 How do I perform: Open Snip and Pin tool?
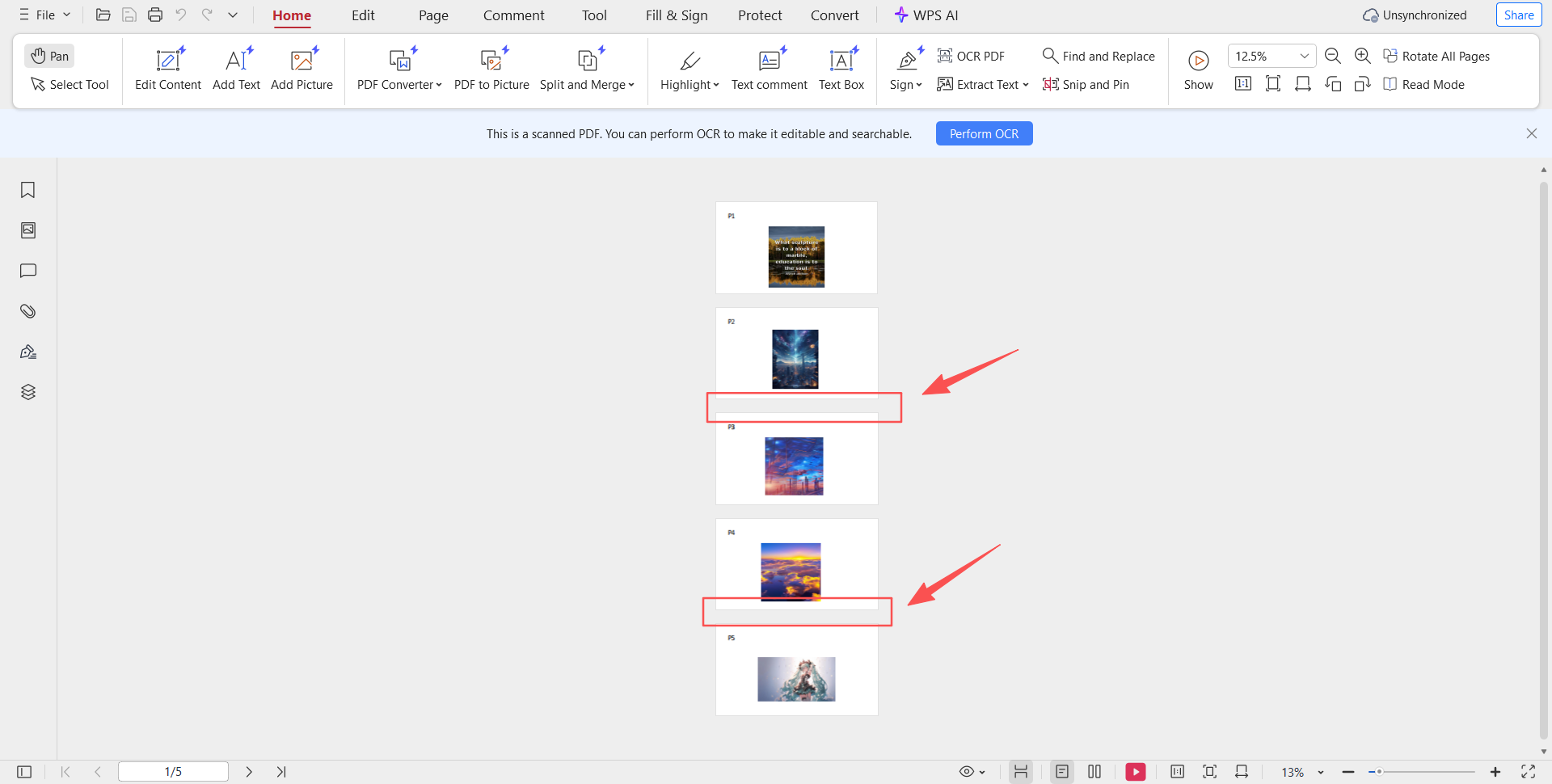[1086, 84]
